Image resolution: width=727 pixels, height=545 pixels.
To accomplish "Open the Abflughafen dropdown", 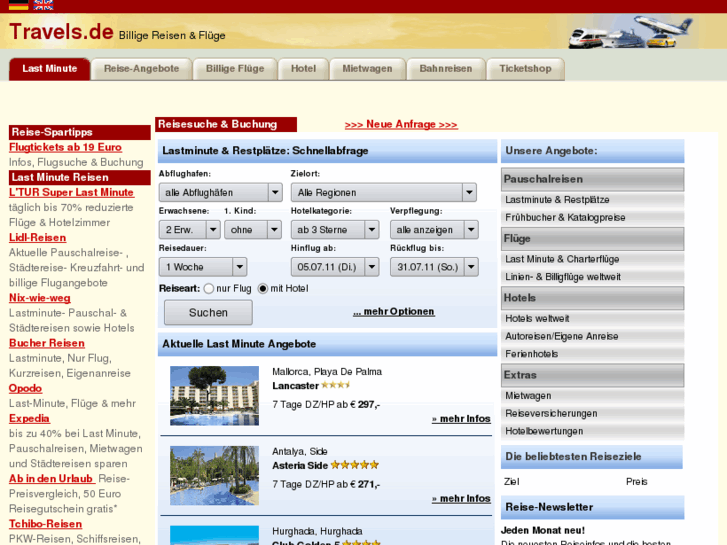I will [220, 192].
